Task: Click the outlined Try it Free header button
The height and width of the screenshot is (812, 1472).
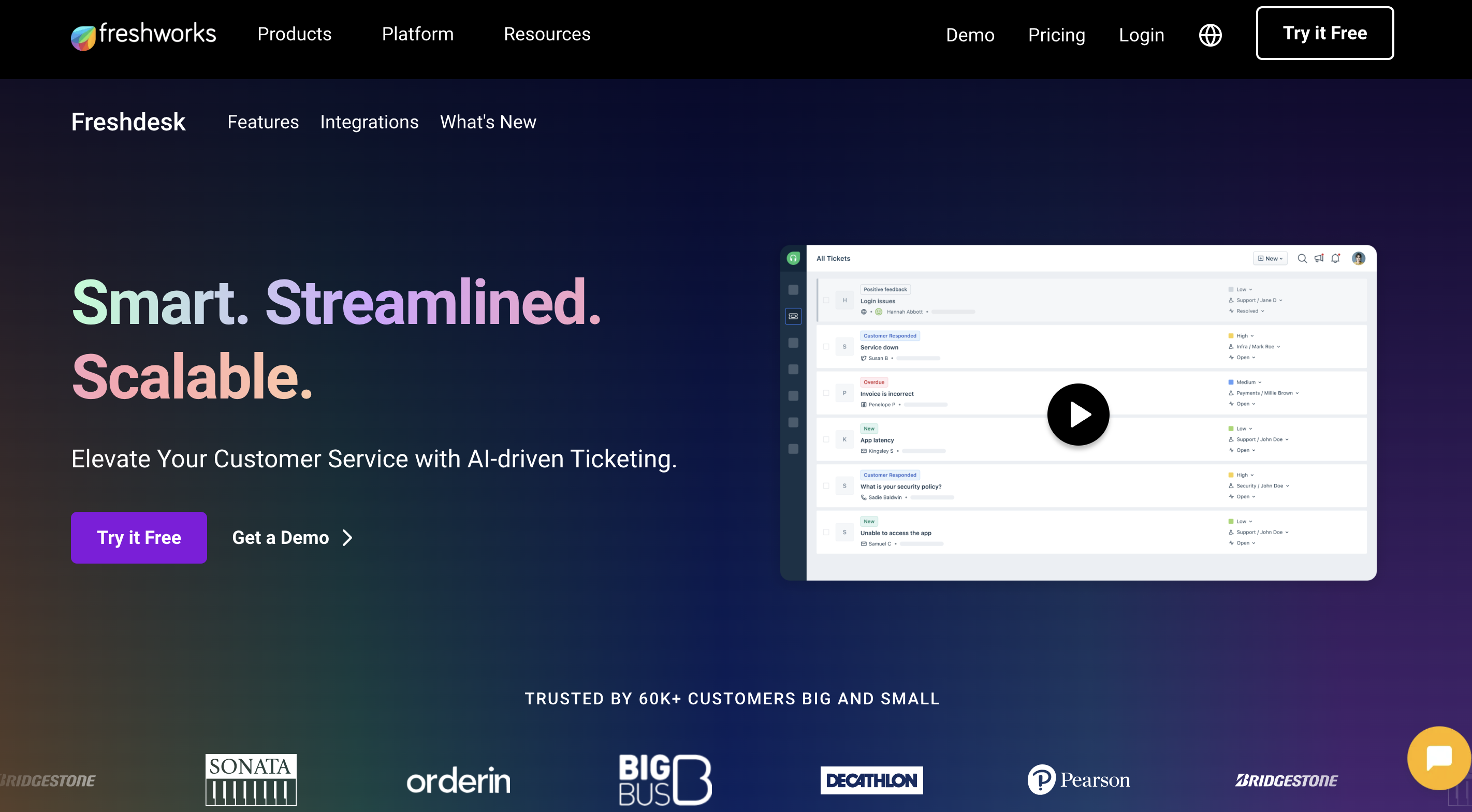Action: click(x=1324, y=33)
